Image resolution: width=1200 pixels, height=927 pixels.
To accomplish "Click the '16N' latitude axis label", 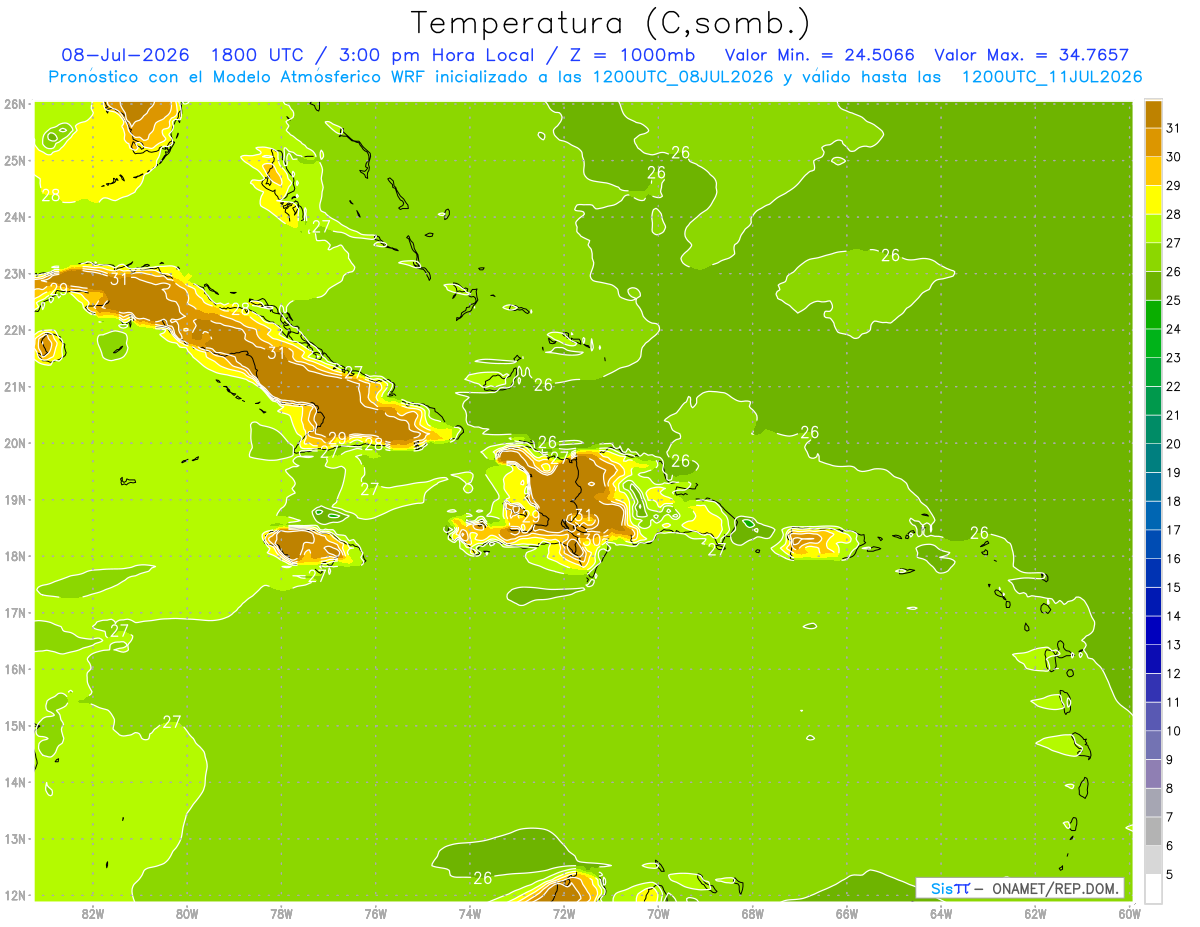I will click(x=14, y=669).
